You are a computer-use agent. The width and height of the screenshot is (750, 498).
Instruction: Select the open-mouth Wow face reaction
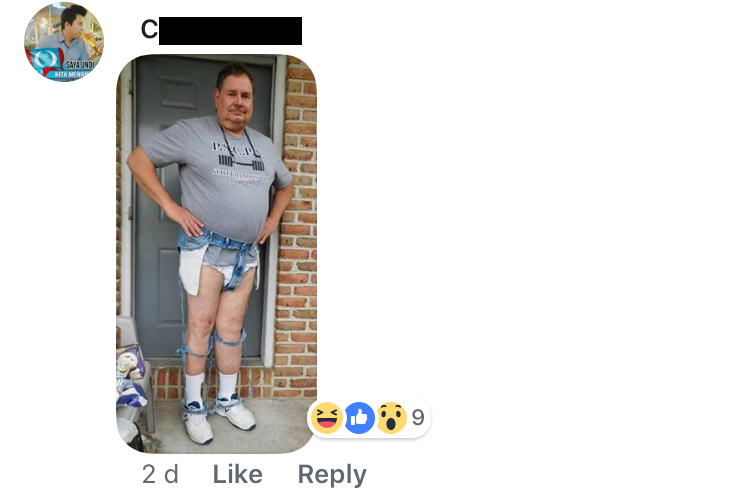click(391, 418)
